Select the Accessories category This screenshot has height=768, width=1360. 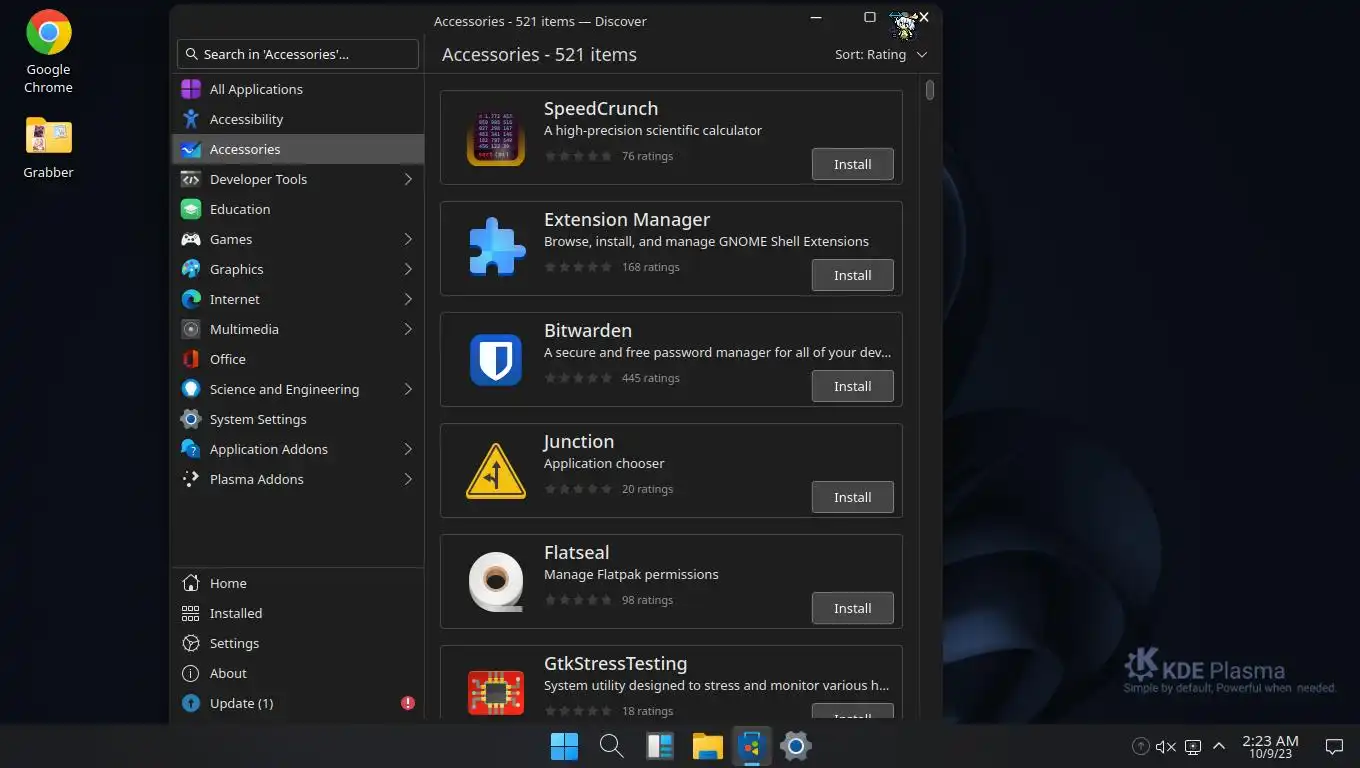tap(298, 149)
